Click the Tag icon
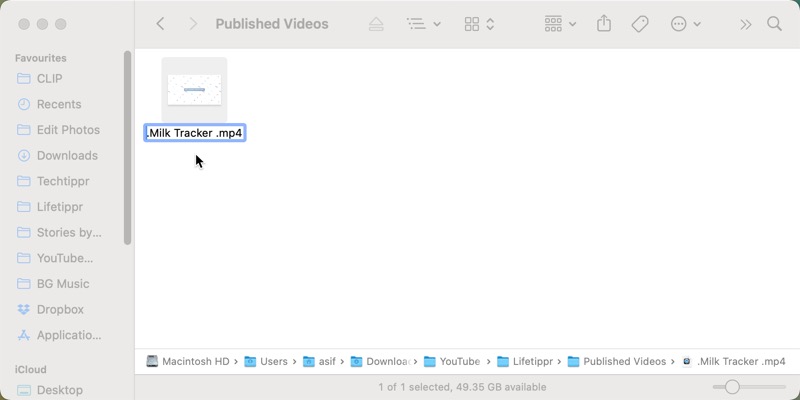 (640, 24)
